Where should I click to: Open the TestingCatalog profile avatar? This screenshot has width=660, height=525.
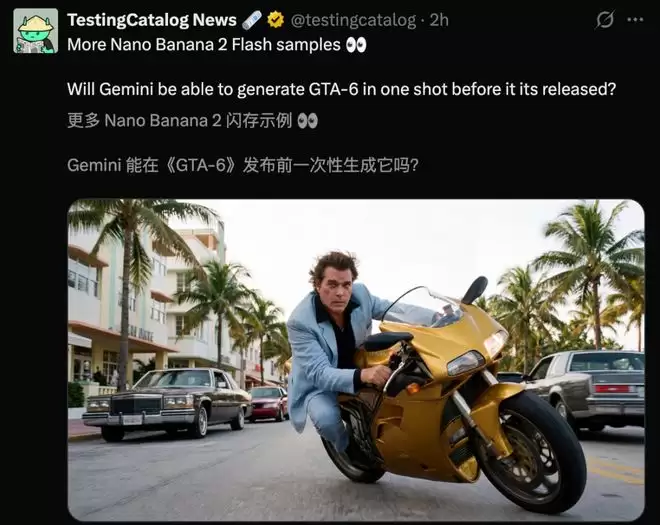35,31
